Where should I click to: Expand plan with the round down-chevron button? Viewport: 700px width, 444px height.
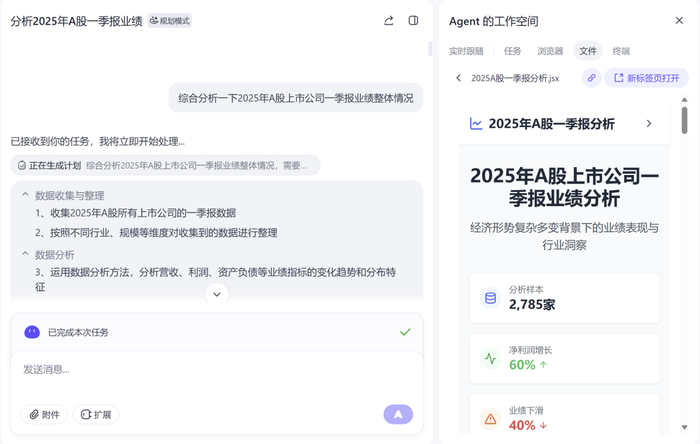(x=216, y=294)
